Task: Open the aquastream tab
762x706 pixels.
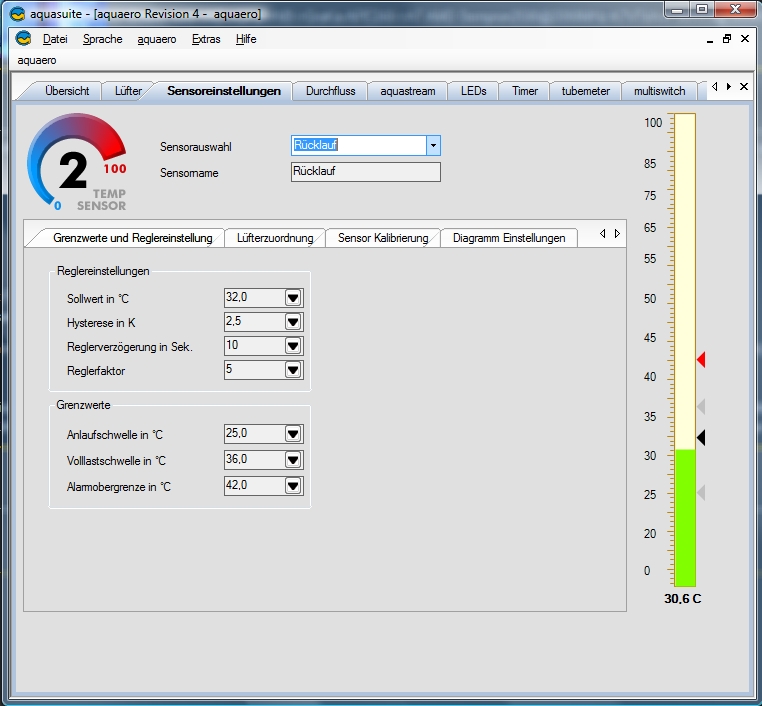Action: tap(408, 91)
